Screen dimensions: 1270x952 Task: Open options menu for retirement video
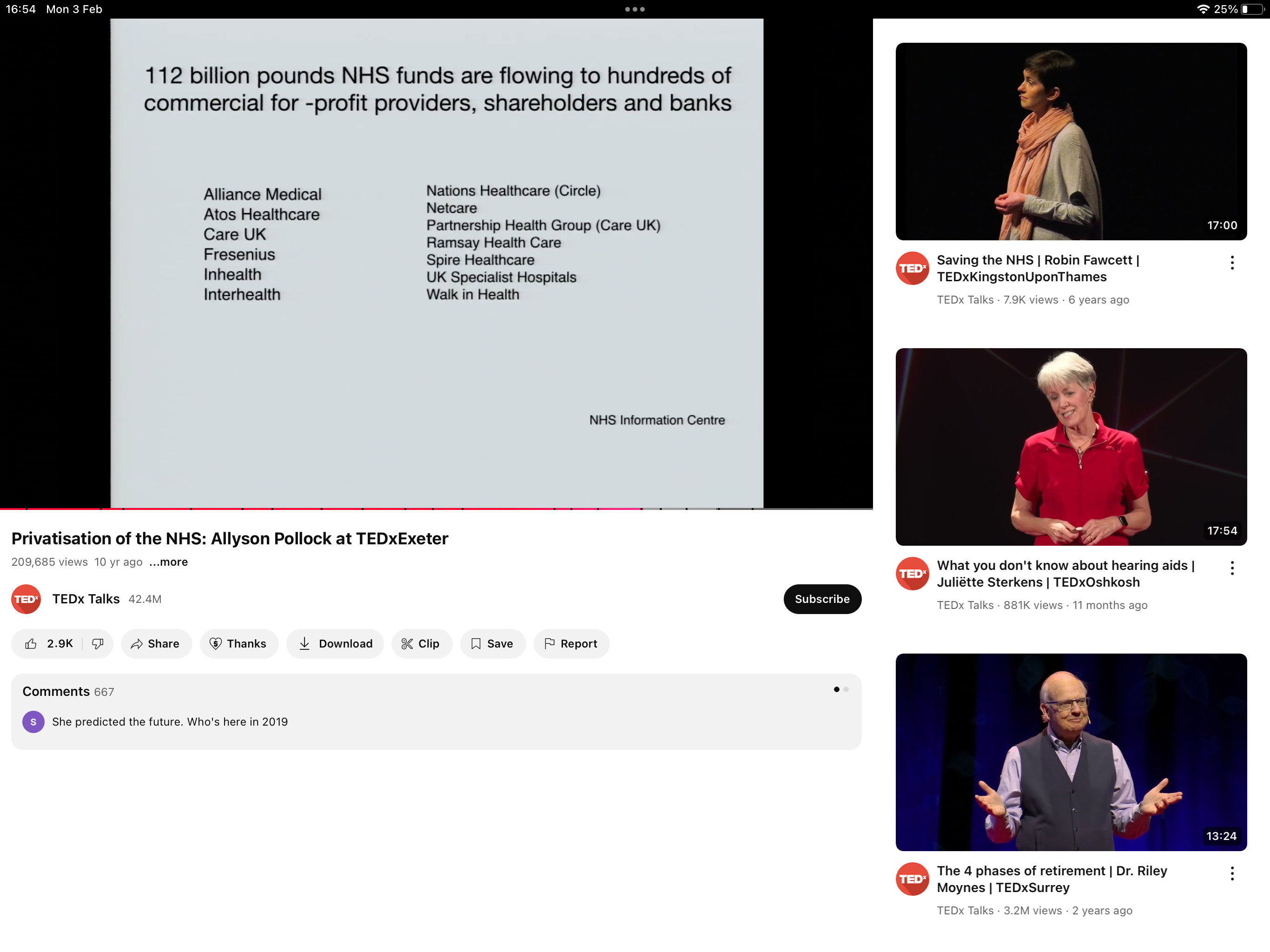pos(1231,874)
